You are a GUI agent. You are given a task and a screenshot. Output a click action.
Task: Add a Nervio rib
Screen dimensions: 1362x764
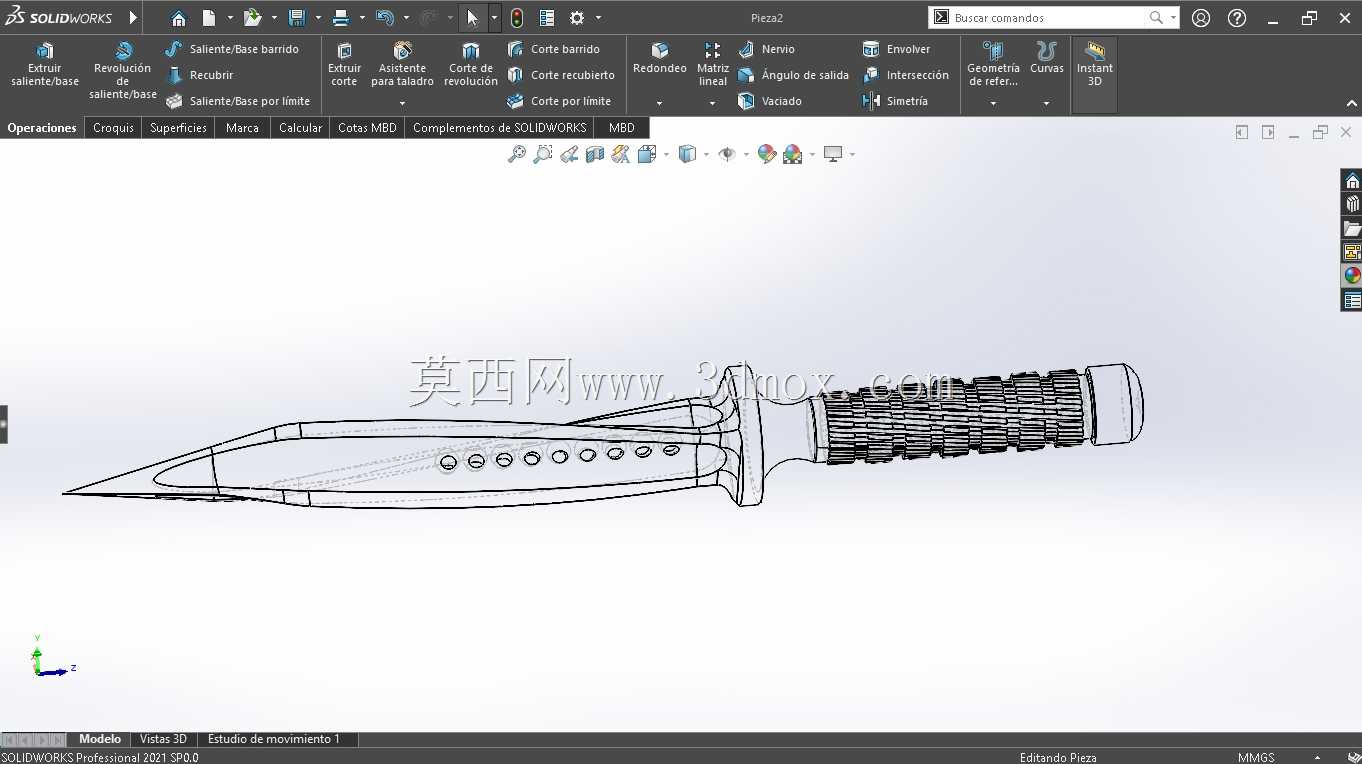(x=766, y=49)
